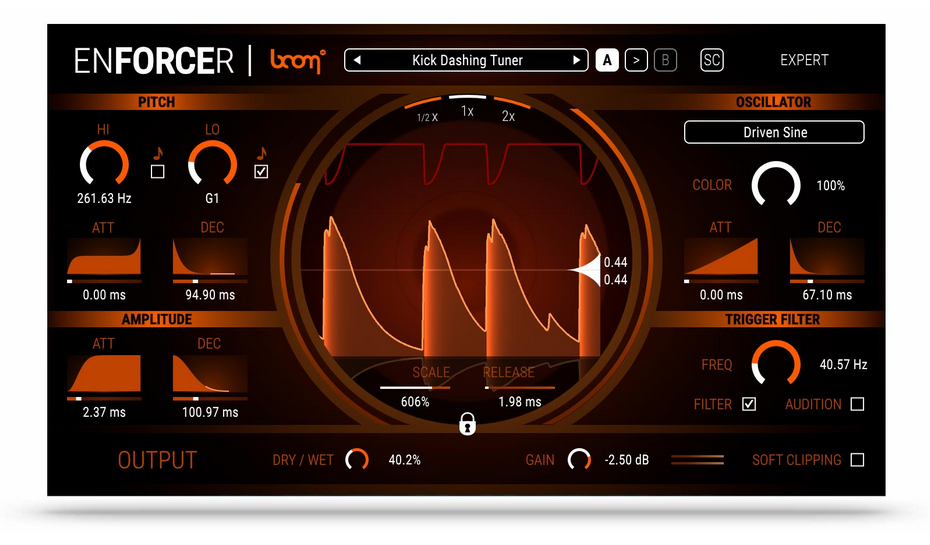Adjust the pitch HI knob
The width and height of the screenshot is (930, 545).
click(104, 164)
